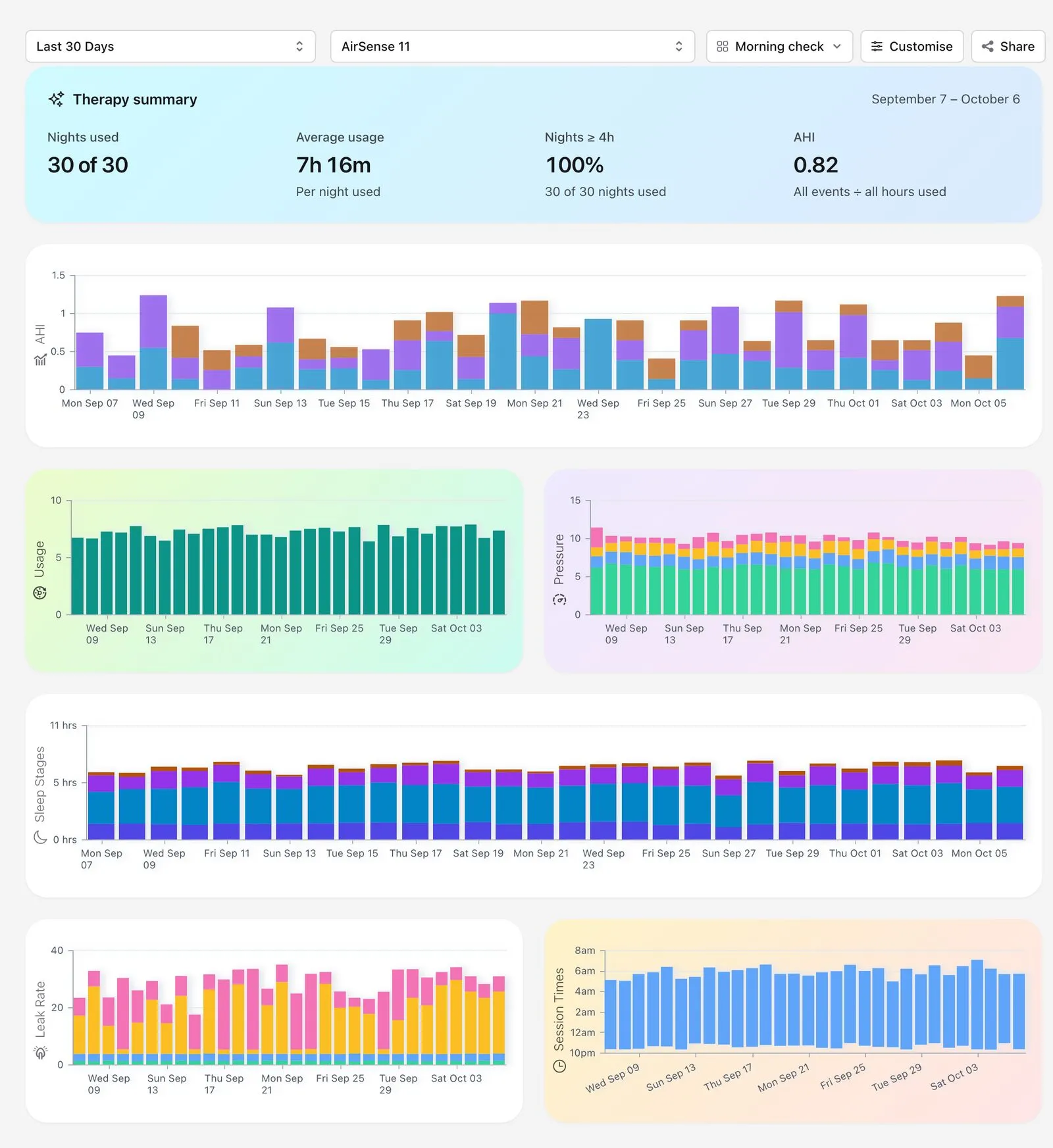Image resolution: width=1053 pixels, height=1148 pixels.
Task: Click the Session Times clock icon
Action: 559,1066
